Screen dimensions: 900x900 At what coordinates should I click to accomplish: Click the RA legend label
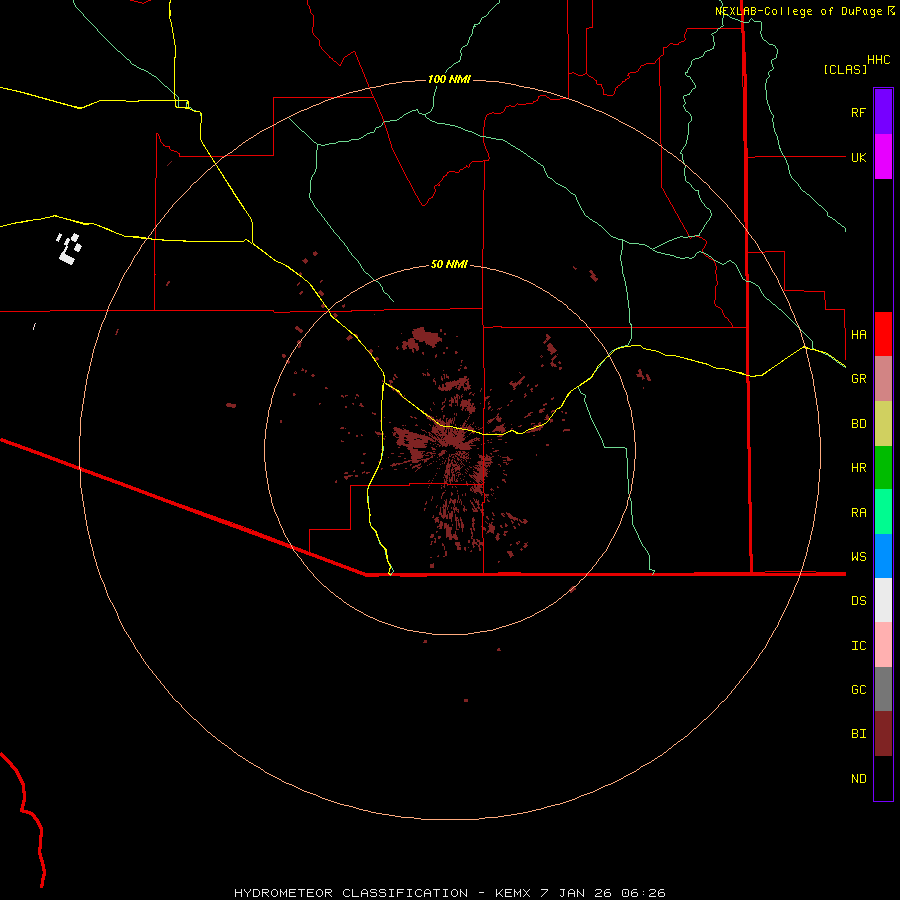858,513
